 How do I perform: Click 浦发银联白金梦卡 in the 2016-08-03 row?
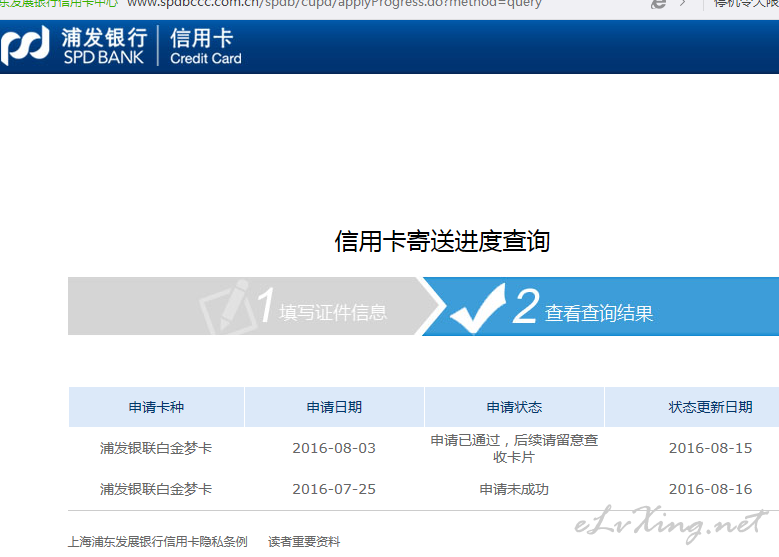pos(156,448)
